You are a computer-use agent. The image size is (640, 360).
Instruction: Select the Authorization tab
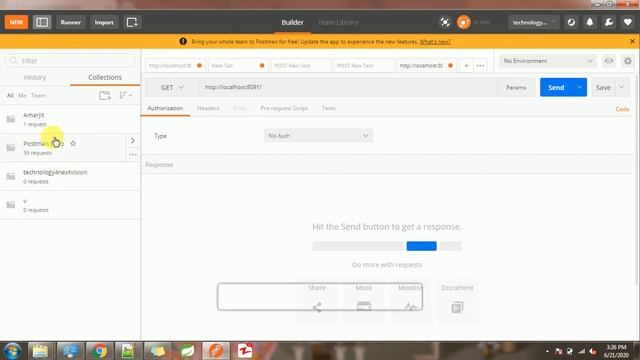tap(165, 108)
